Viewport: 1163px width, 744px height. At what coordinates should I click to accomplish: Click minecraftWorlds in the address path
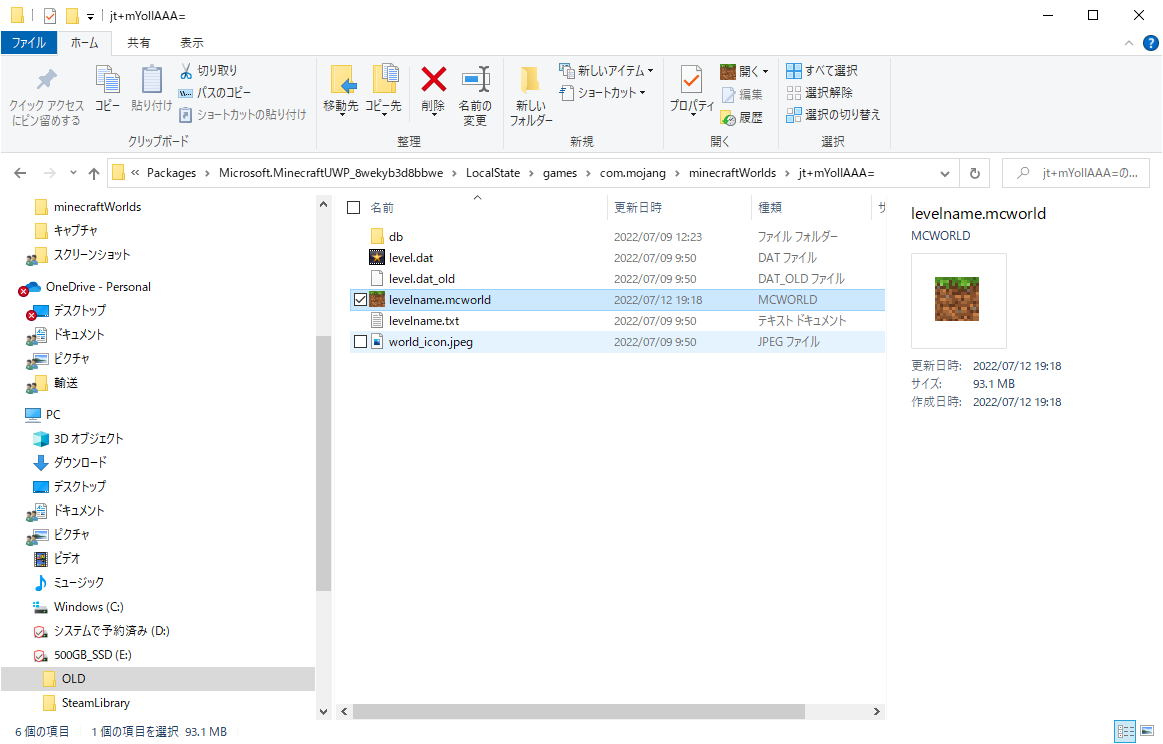click(x=732, y=173)
